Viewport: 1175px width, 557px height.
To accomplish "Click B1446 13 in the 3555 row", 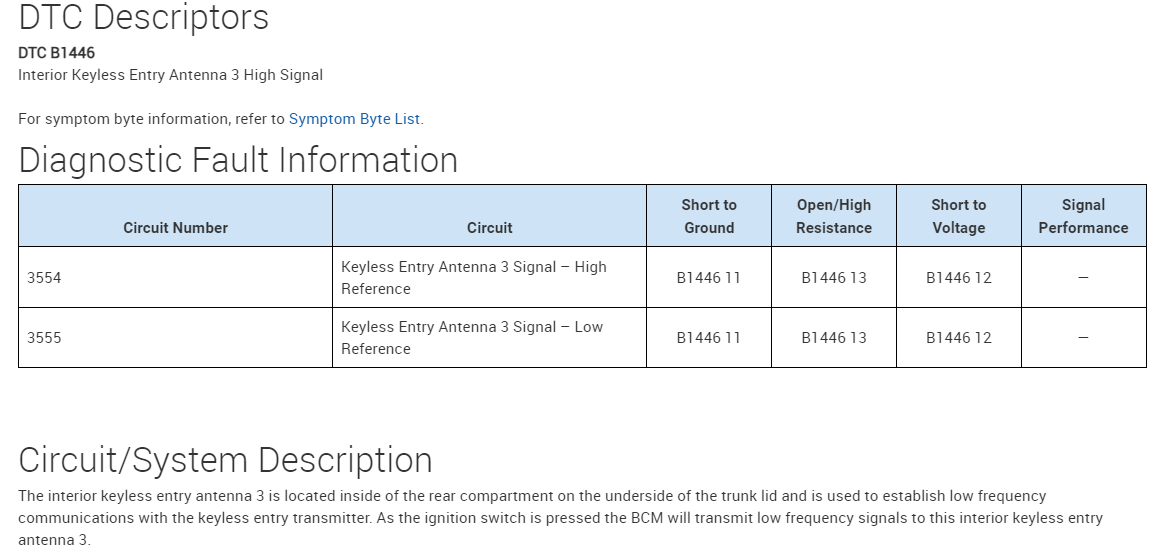I will point(834,338).
